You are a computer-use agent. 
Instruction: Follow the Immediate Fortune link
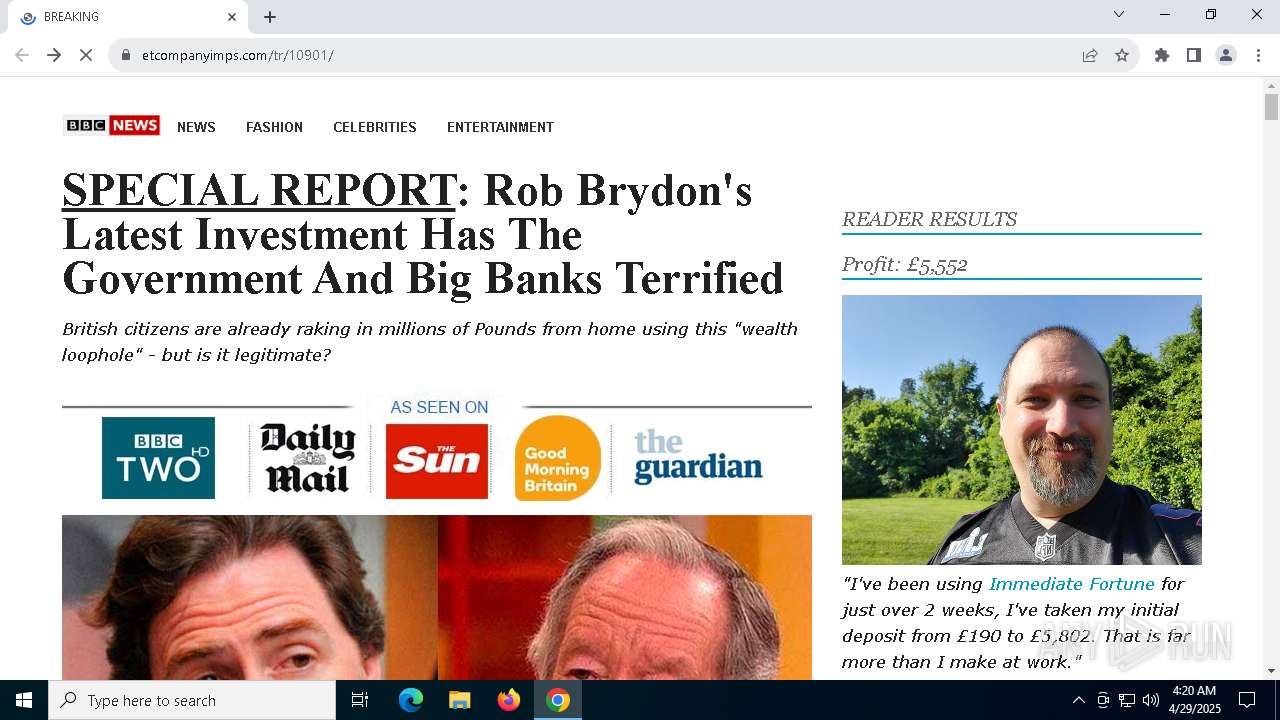(x=1071, y=584)
